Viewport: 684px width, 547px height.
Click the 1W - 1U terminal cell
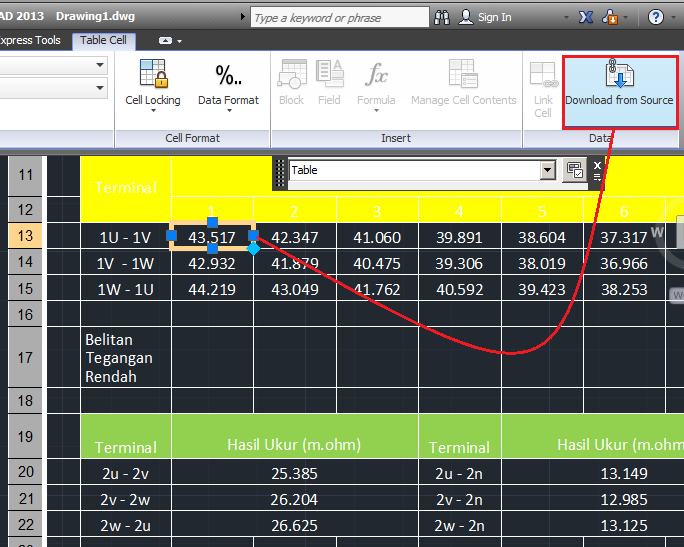(x=126, y=290)
